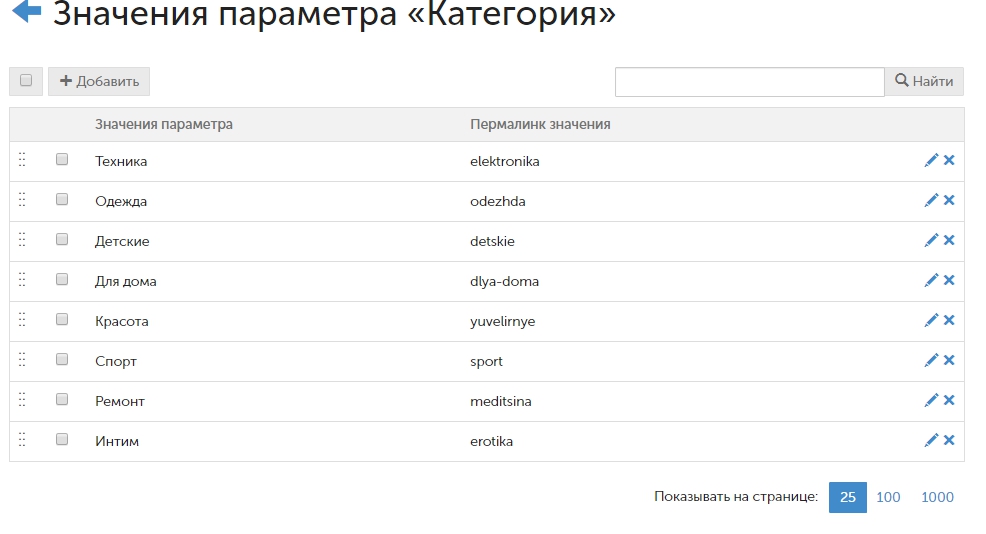Edit the Ремонт row

(x=931, y=400)
